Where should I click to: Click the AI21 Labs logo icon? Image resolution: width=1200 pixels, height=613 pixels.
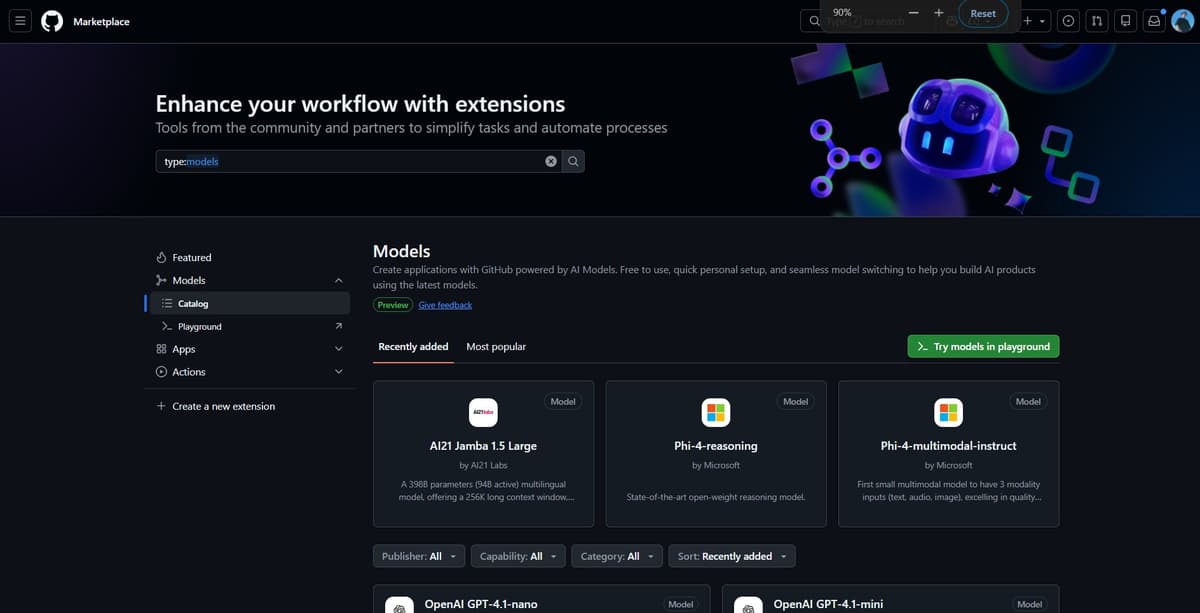point(483,412)
